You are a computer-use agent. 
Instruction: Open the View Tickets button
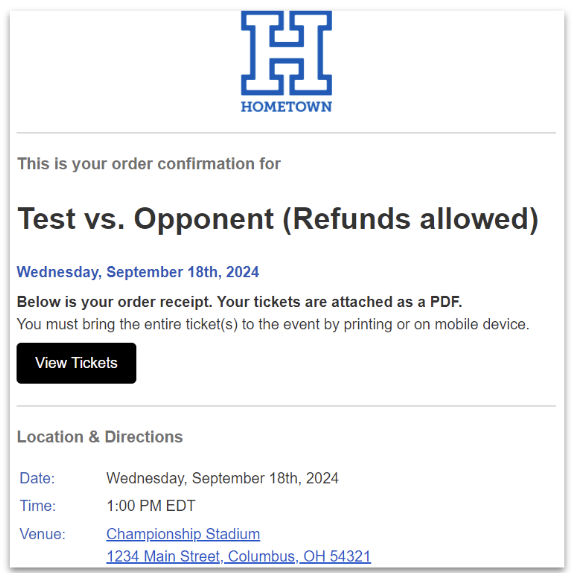(76, 363)
